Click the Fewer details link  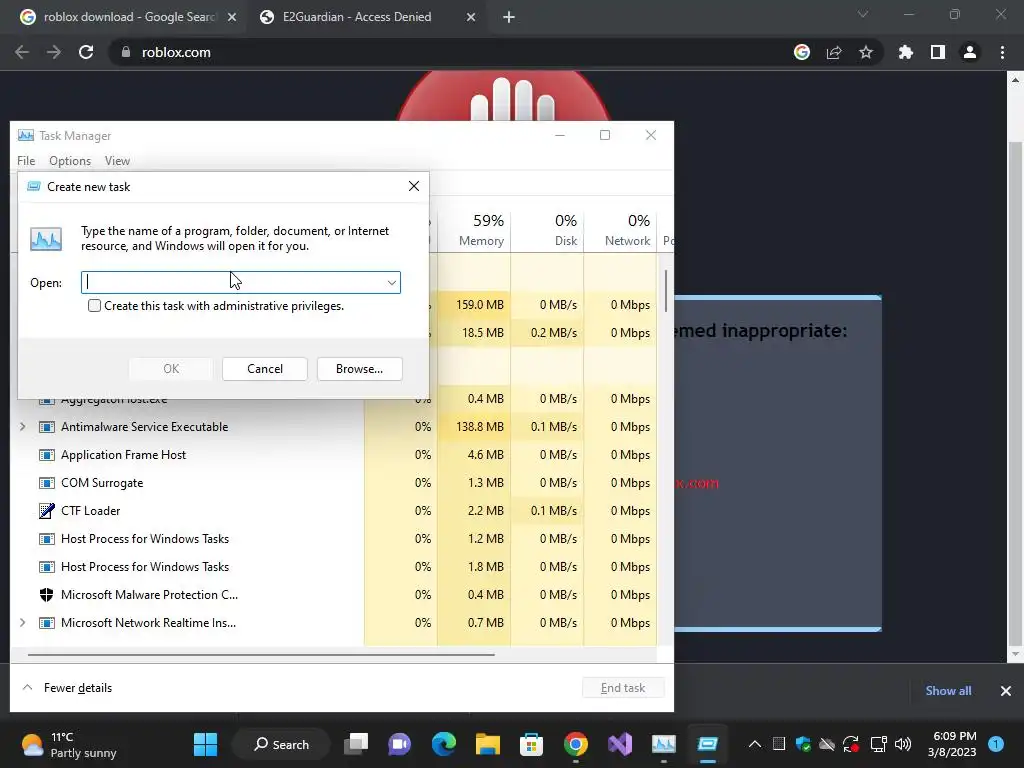[x=78, y=688]
